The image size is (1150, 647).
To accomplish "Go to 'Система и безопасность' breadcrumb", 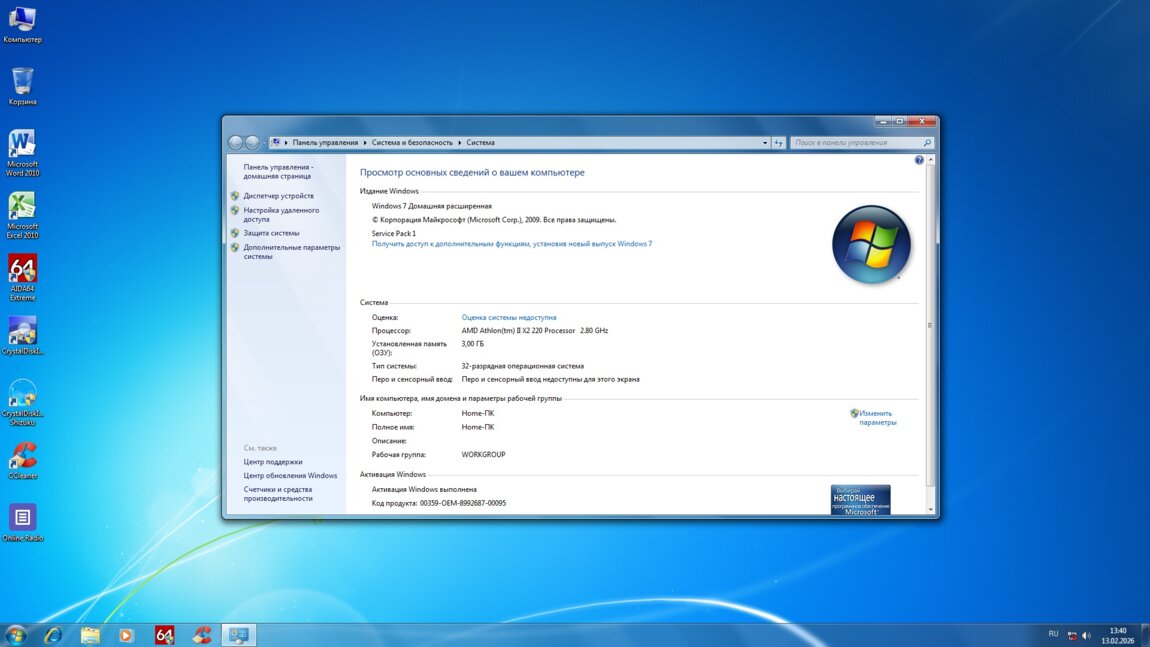I will (x=412, y=143).
